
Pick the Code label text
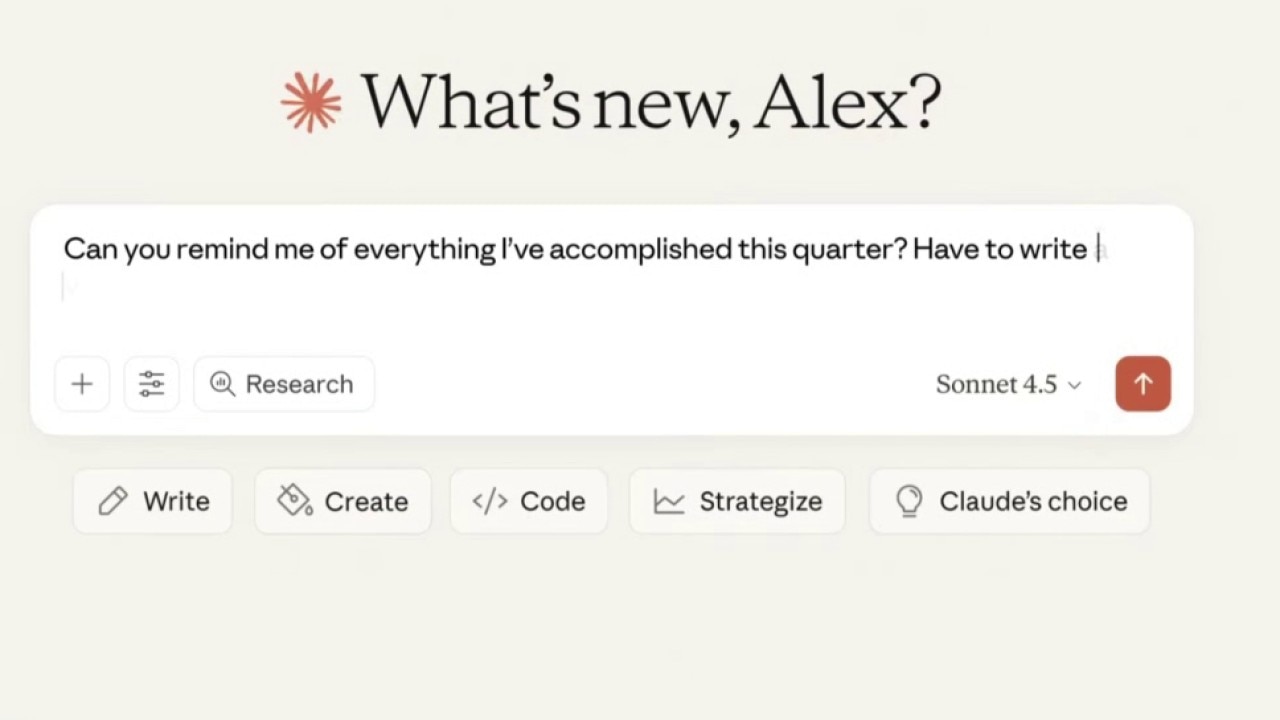click(x=552, y=501)
